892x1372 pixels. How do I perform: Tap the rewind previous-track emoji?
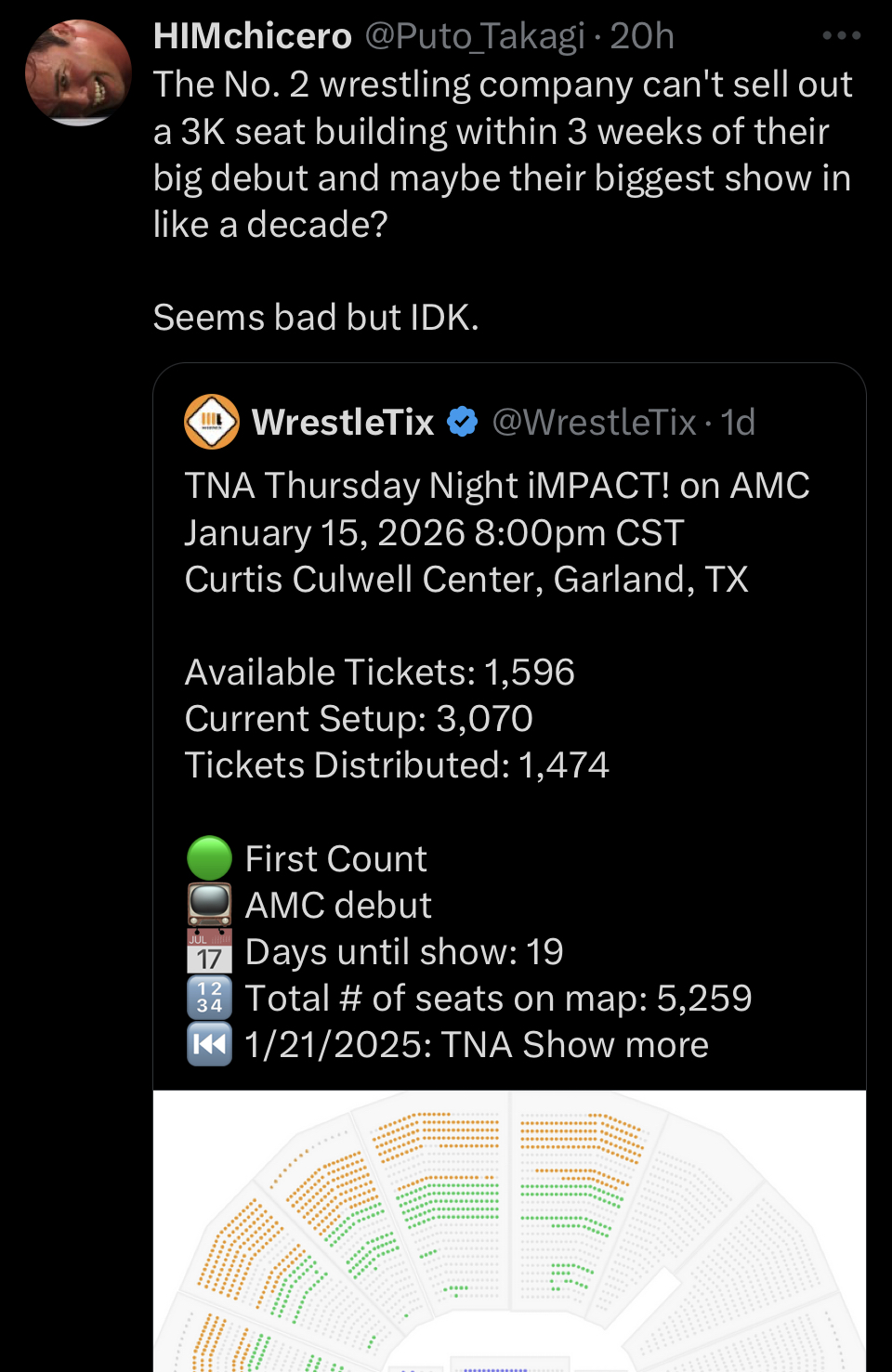(209, 1044)
